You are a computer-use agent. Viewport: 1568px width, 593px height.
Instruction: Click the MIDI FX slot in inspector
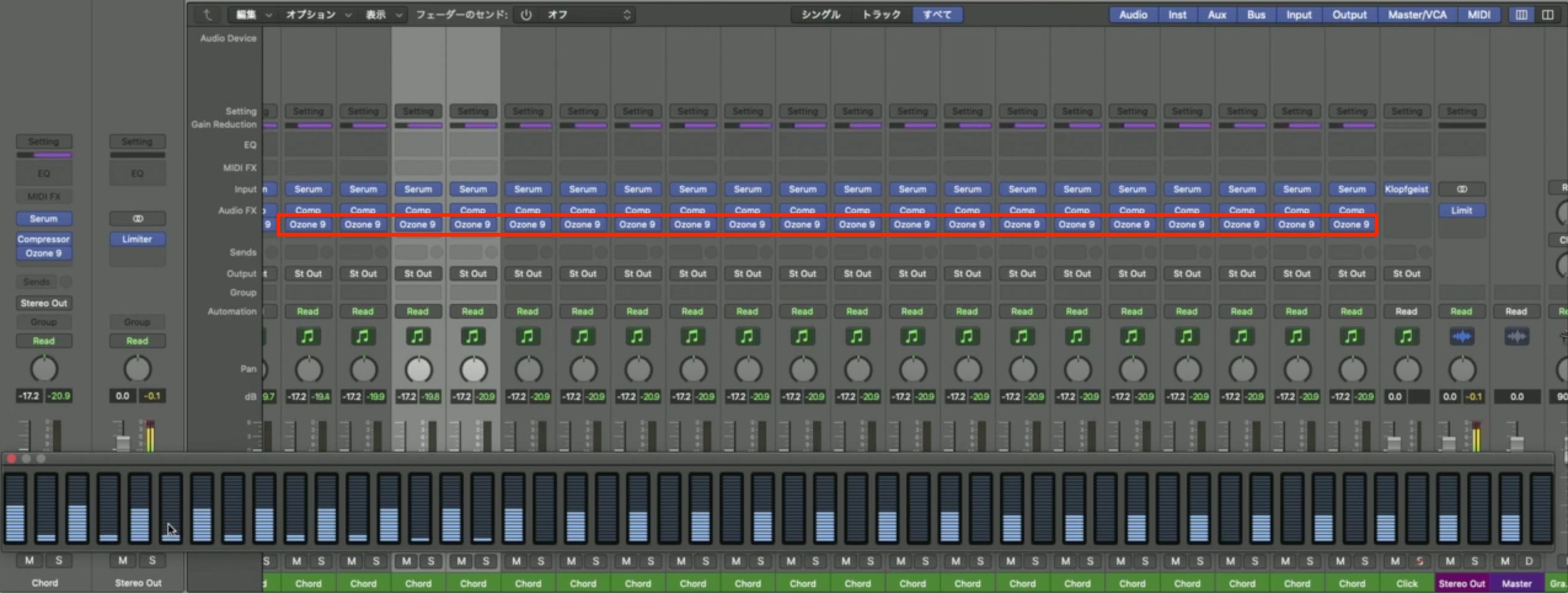pyautogui.click(x=44, y=197)
